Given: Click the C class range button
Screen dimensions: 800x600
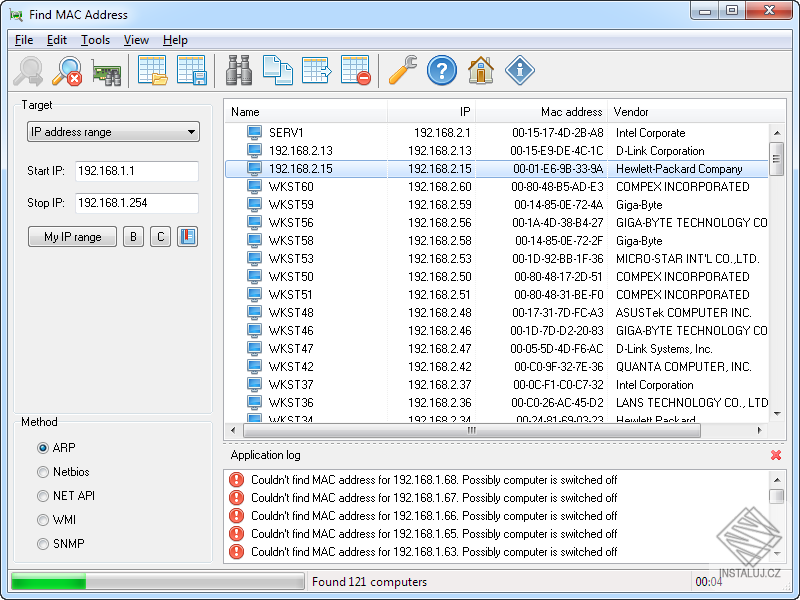Looking at the screenshot, I should pos(160,237).
